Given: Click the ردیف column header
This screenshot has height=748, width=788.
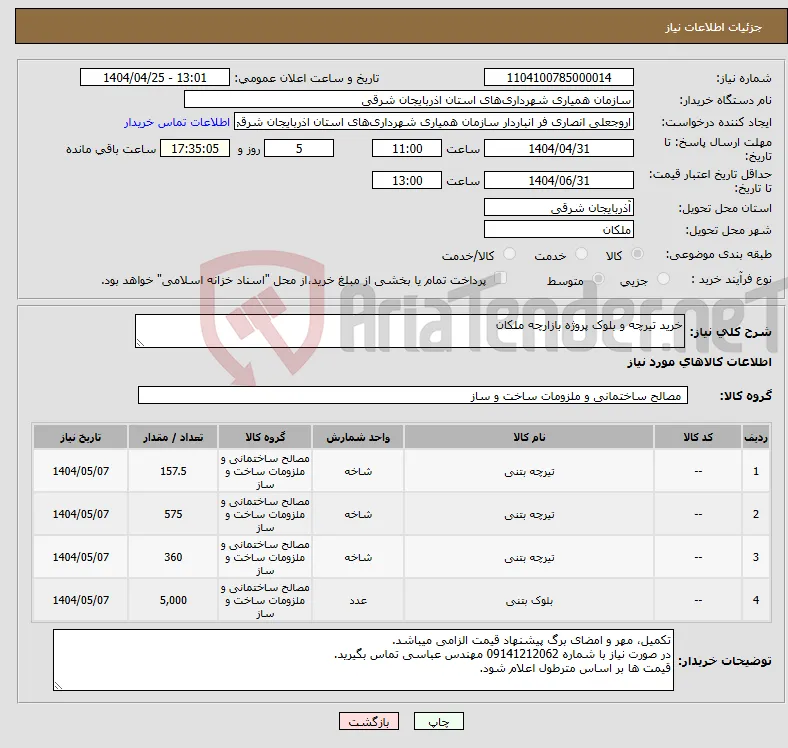Looking at the screenshot, I should [755, 437].
